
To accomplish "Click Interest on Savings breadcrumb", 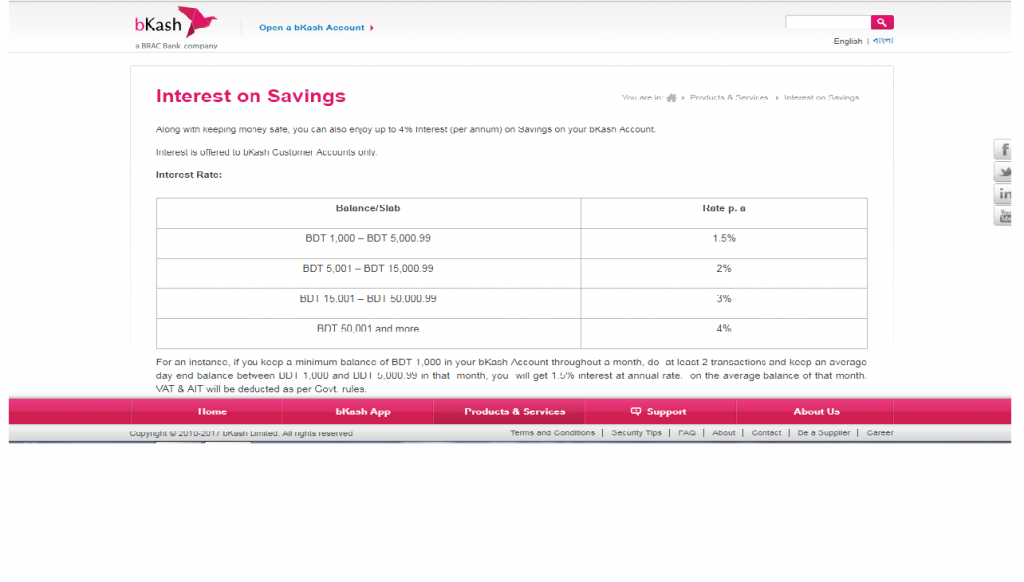I will click(x=822, y=98).
